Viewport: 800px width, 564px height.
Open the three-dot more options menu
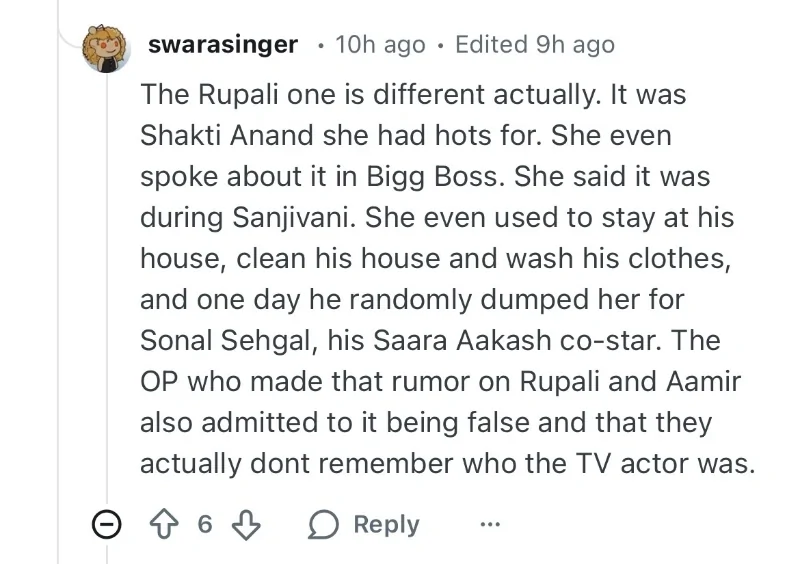(489, 525)
